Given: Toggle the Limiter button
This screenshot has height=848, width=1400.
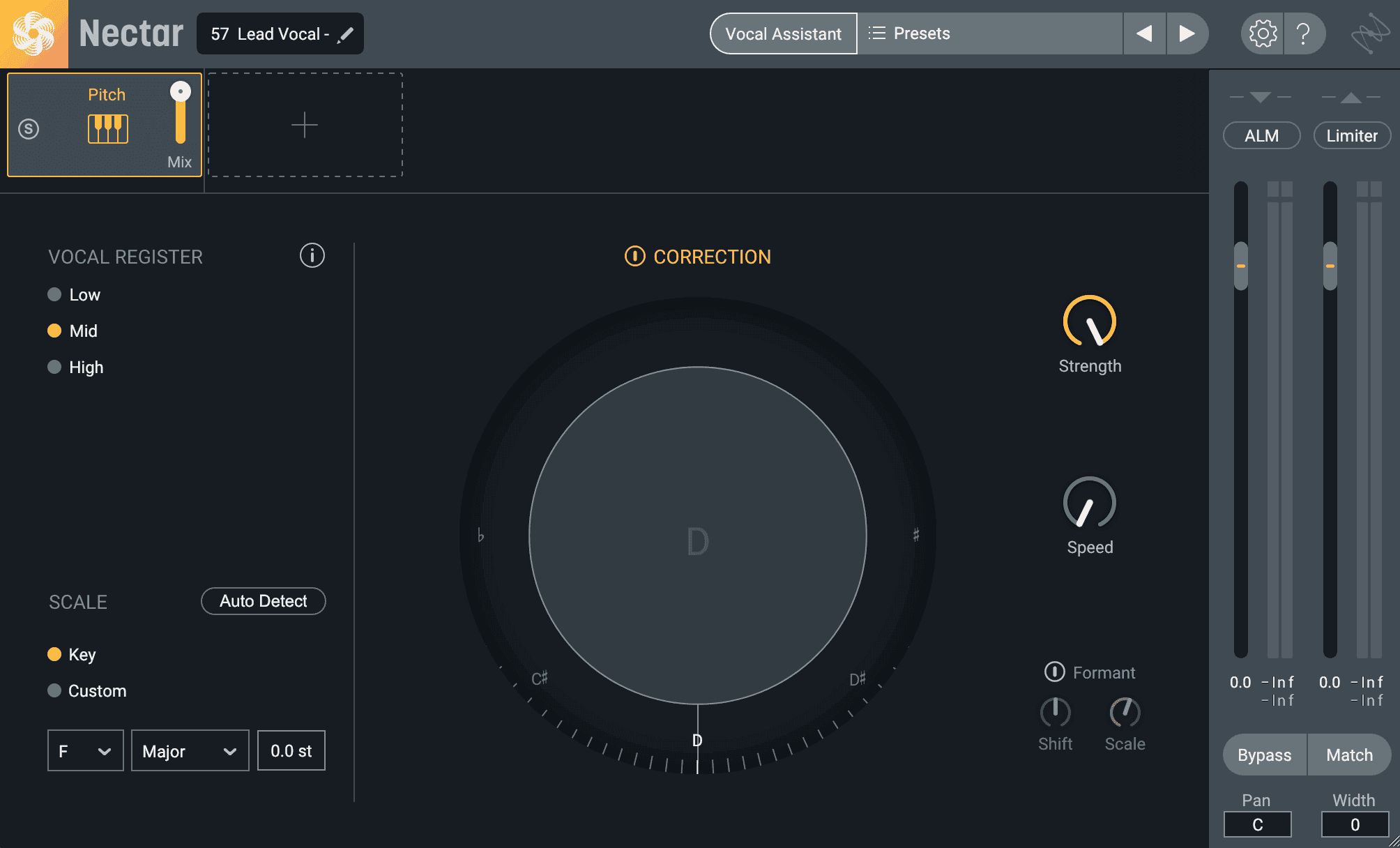Looking at the screenshot, I should tap(1353, 135).
